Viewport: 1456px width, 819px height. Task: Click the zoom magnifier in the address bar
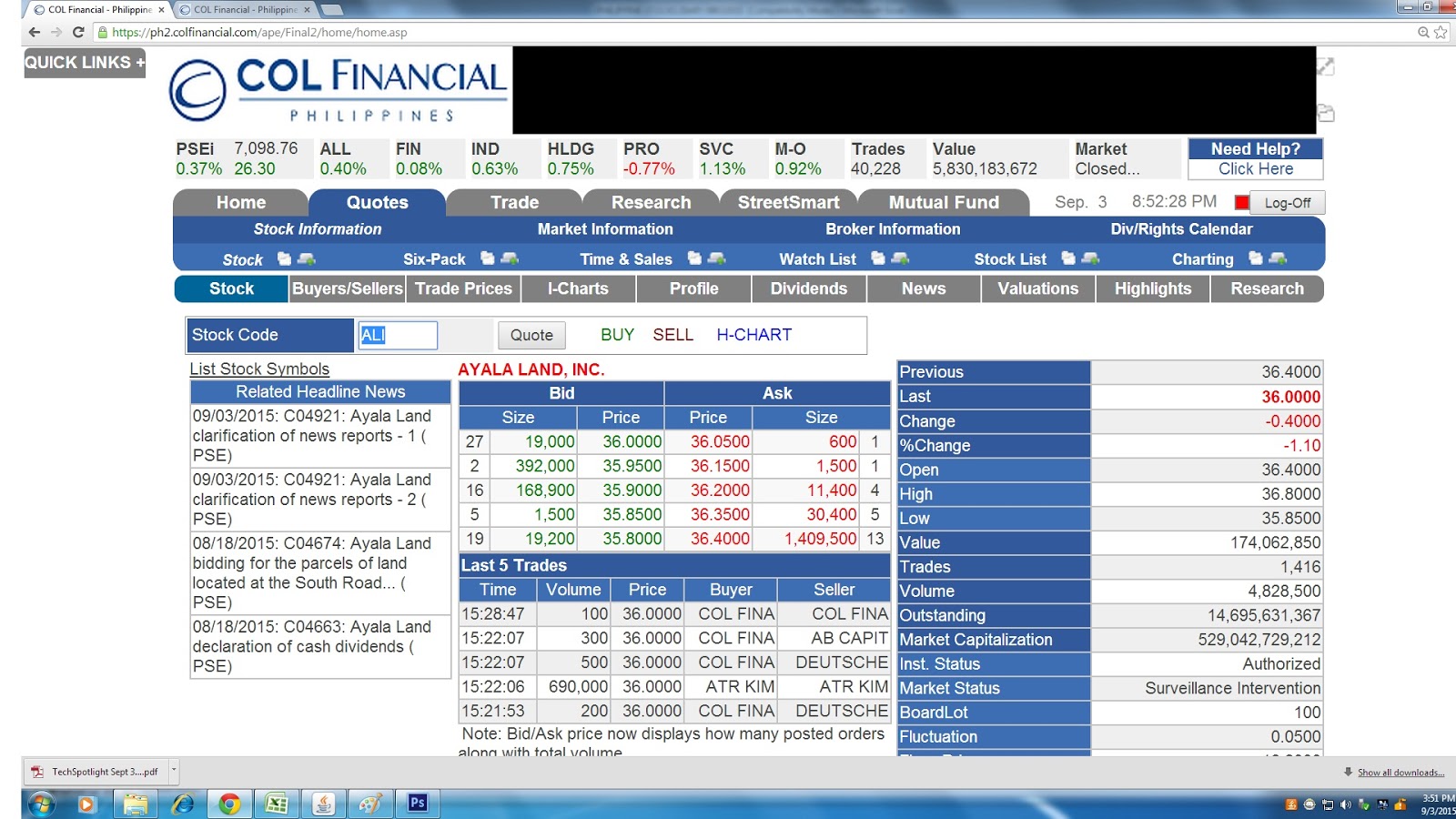tap(1423, 32)
